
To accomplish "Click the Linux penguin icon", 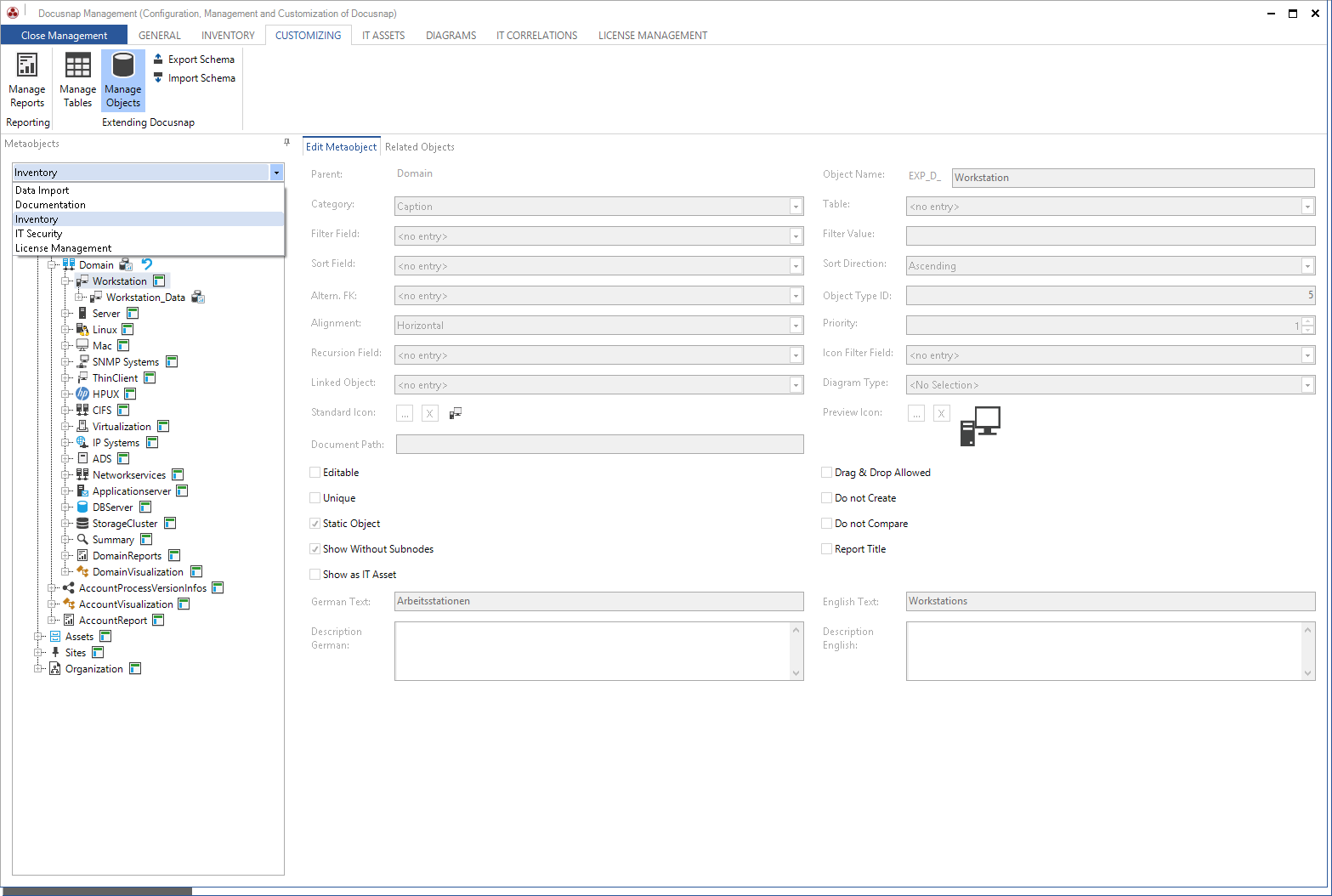I will [x=82, y=329].
